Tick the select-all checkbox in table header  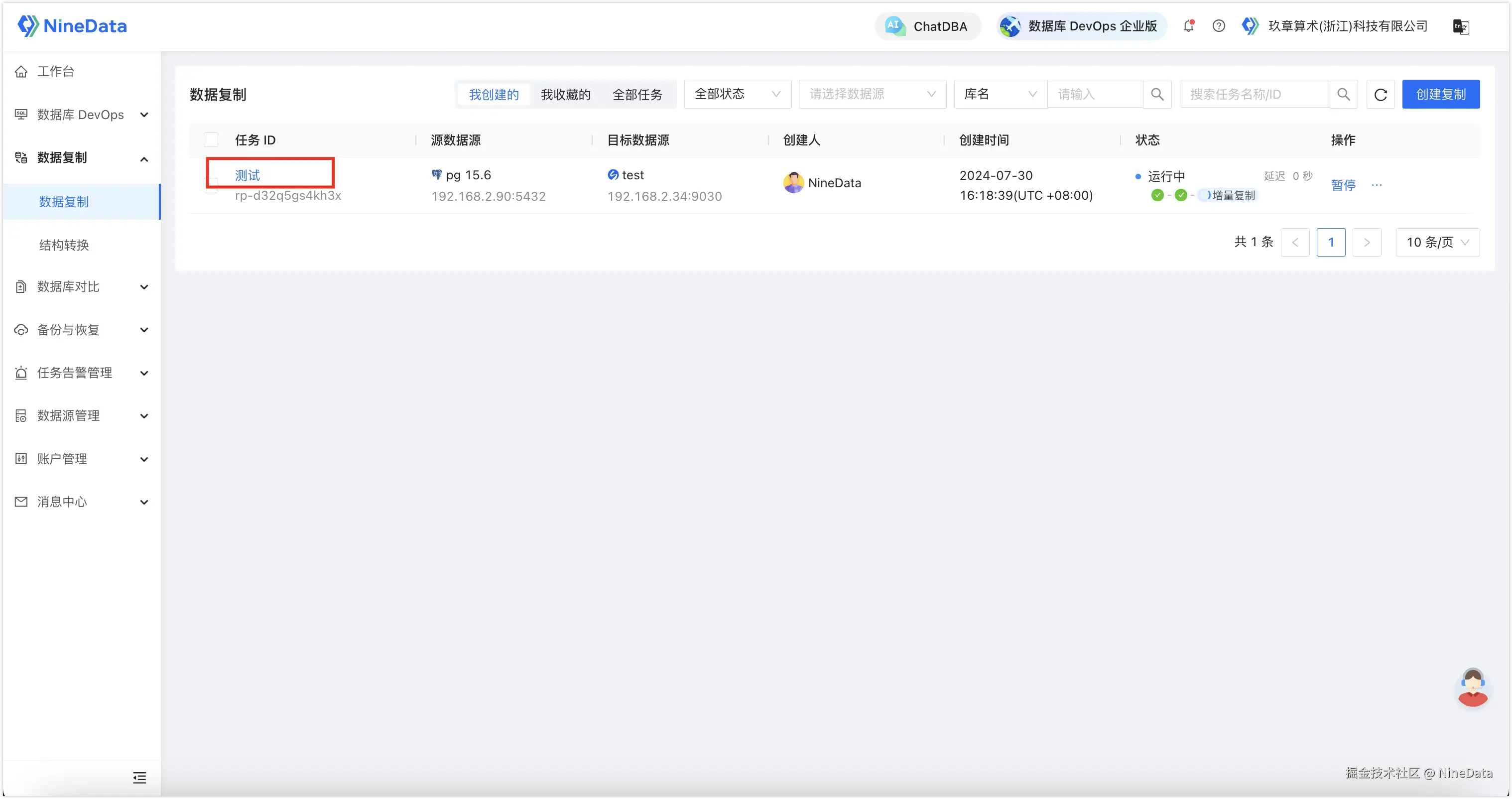211,139
